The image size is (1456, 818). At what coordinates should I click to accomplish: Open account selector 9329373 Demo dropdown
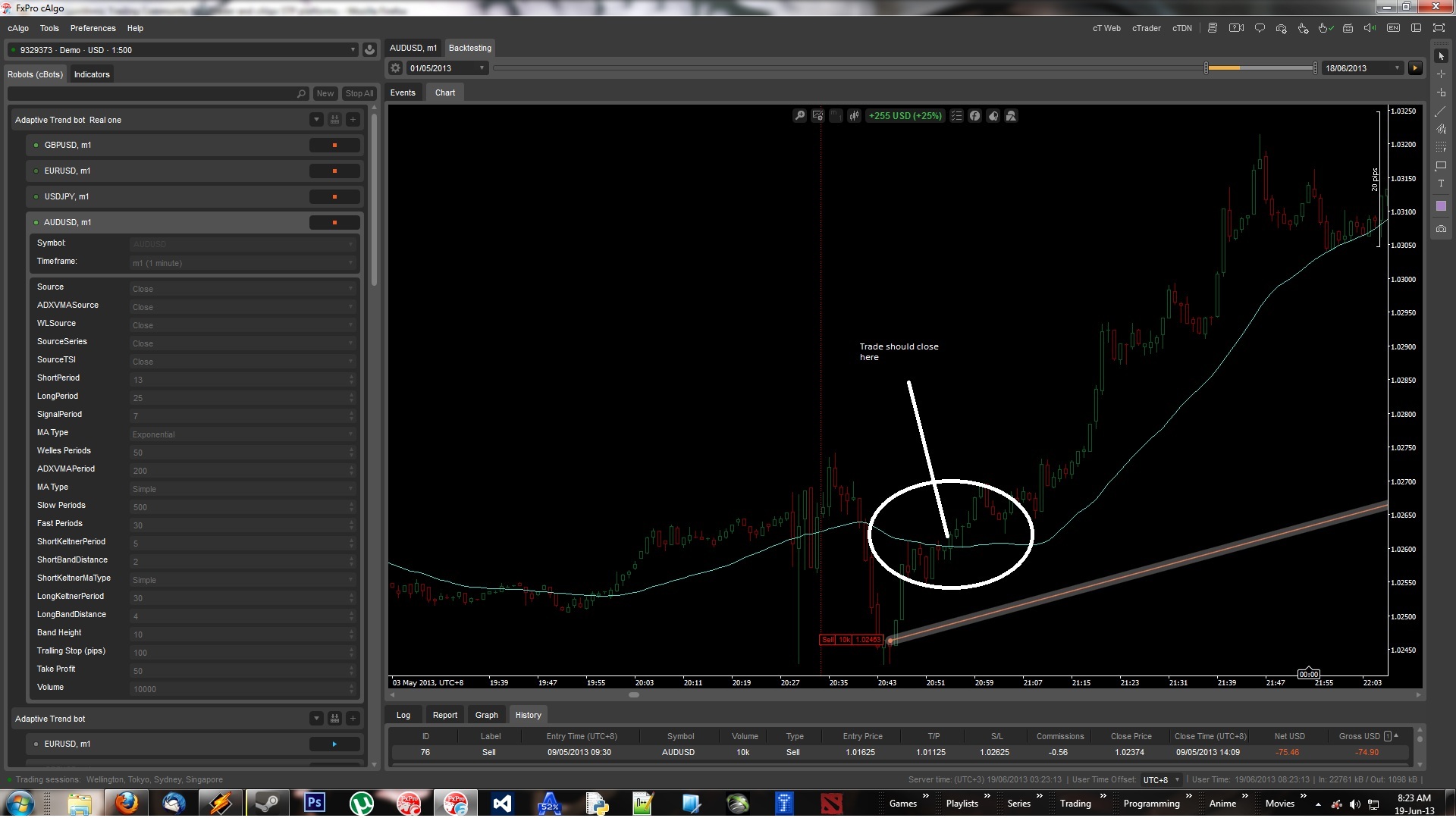pos(183,50)
